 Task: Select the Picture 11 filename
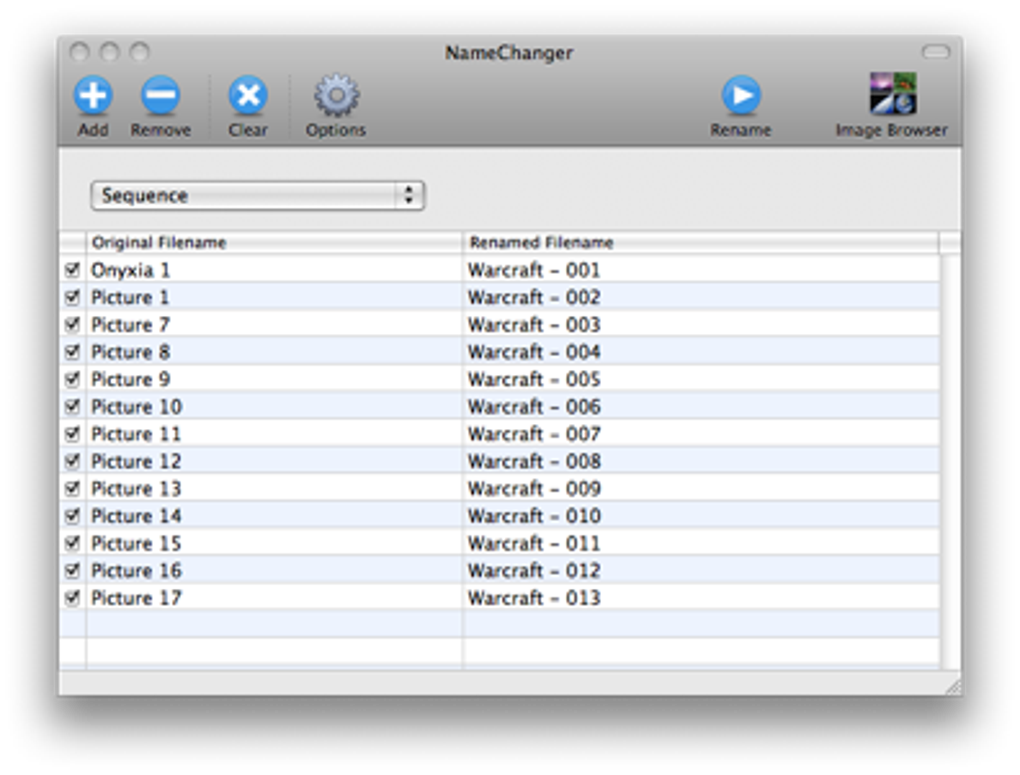[136, 434]
